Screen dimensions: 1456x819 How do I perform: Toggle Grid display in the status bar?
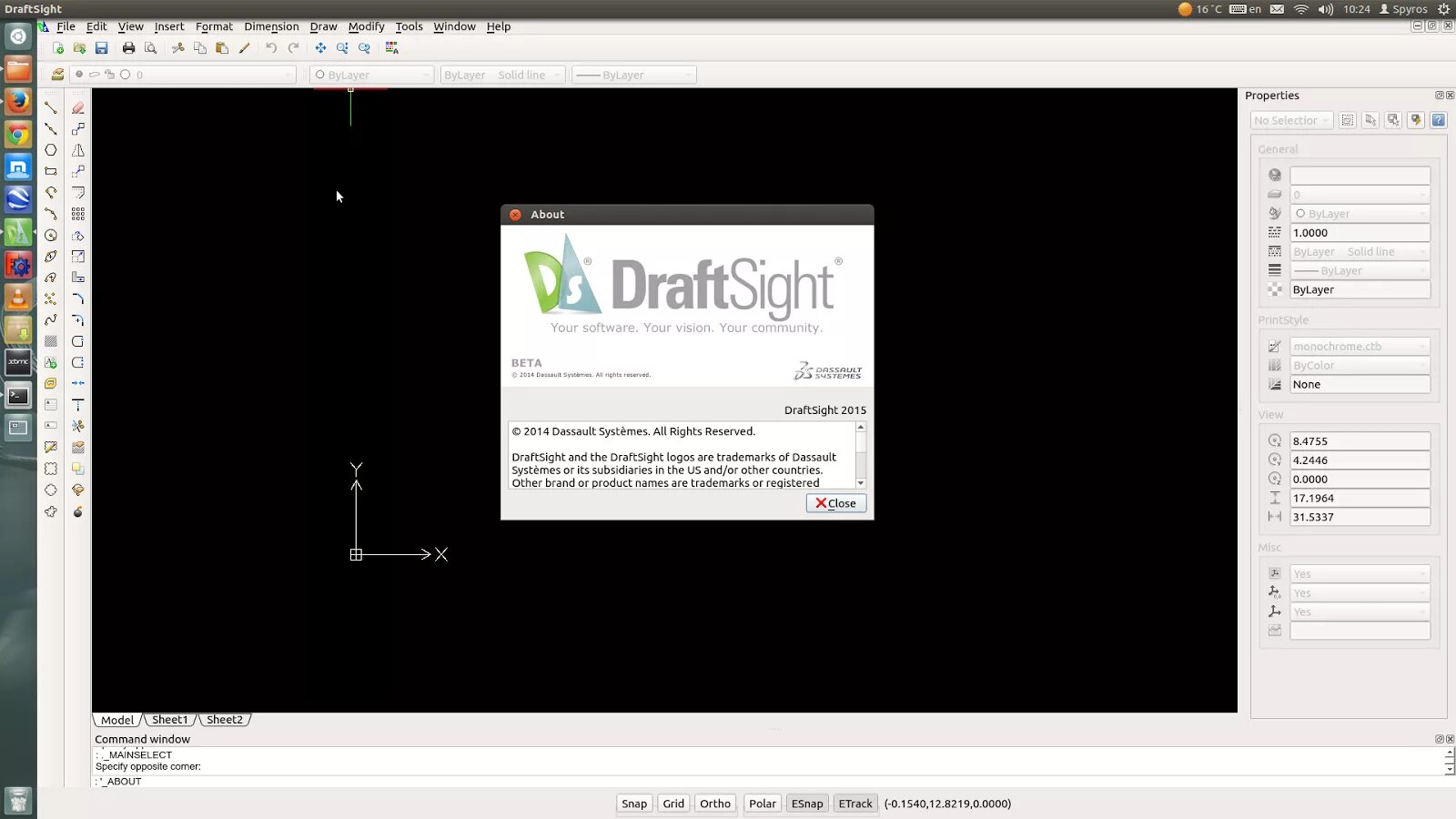[673, 804]
